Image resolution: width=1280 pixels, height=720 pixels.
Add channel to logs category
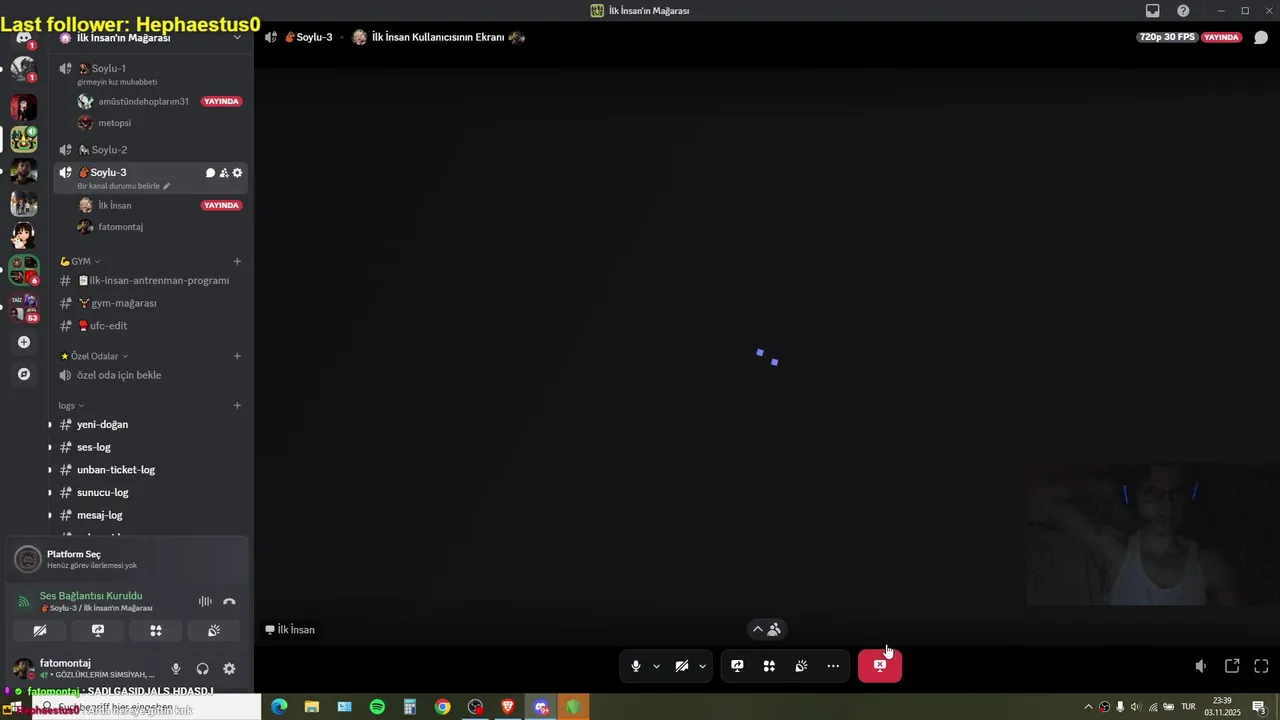237,405
